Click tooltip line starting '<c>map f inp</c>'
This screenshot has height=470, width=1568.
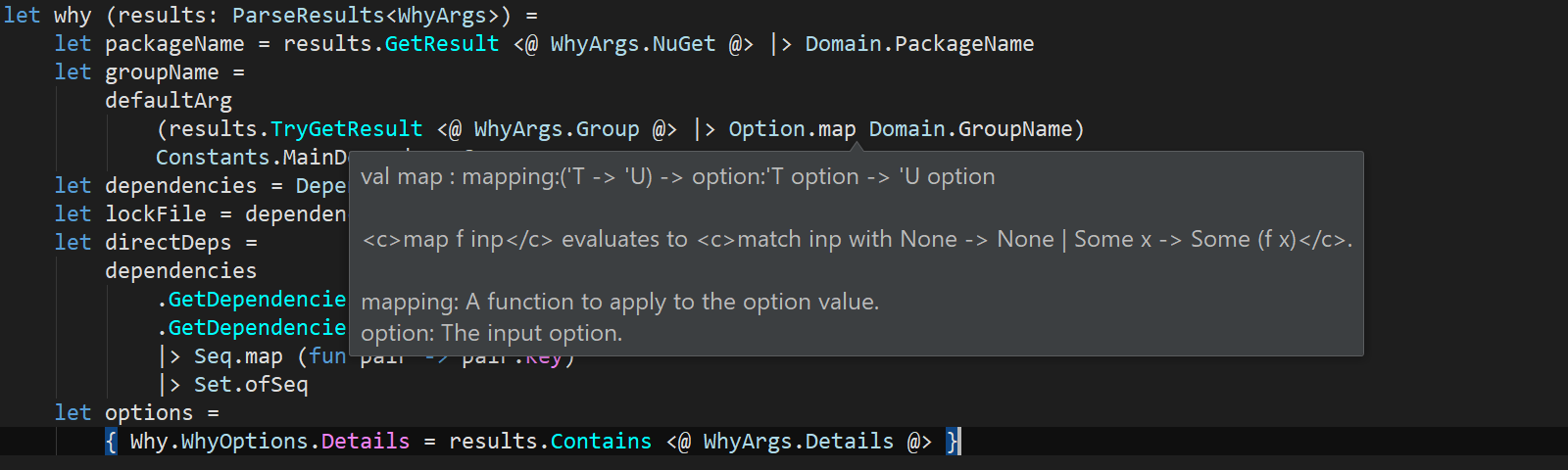tap(857, 240)
